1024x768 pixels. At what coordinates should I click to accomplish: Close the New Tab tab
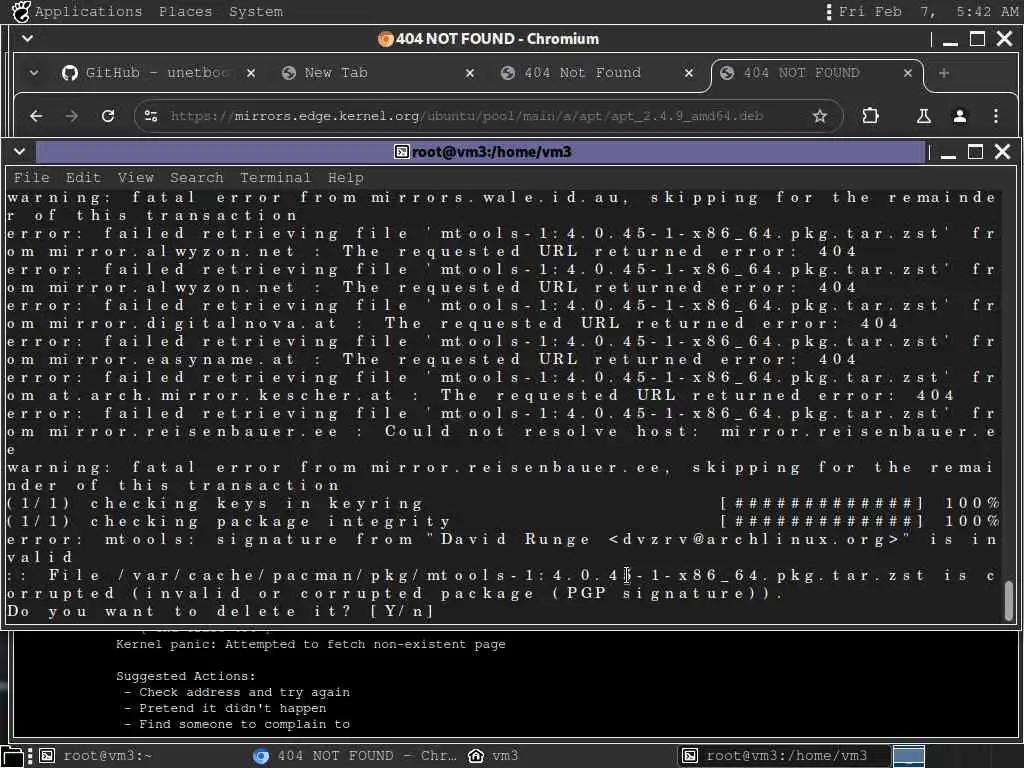pos(470,73)
